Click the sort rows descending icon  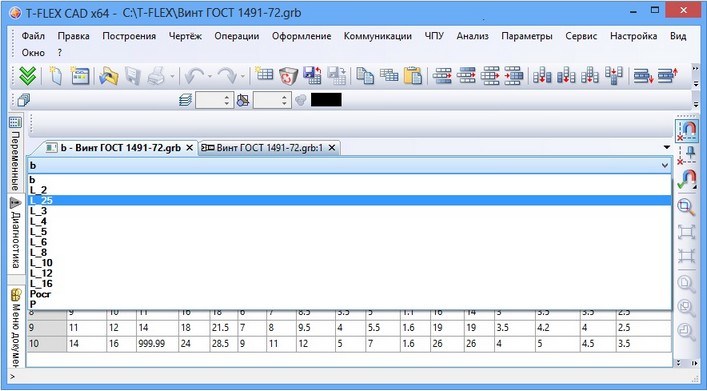[x=643, y=76]
